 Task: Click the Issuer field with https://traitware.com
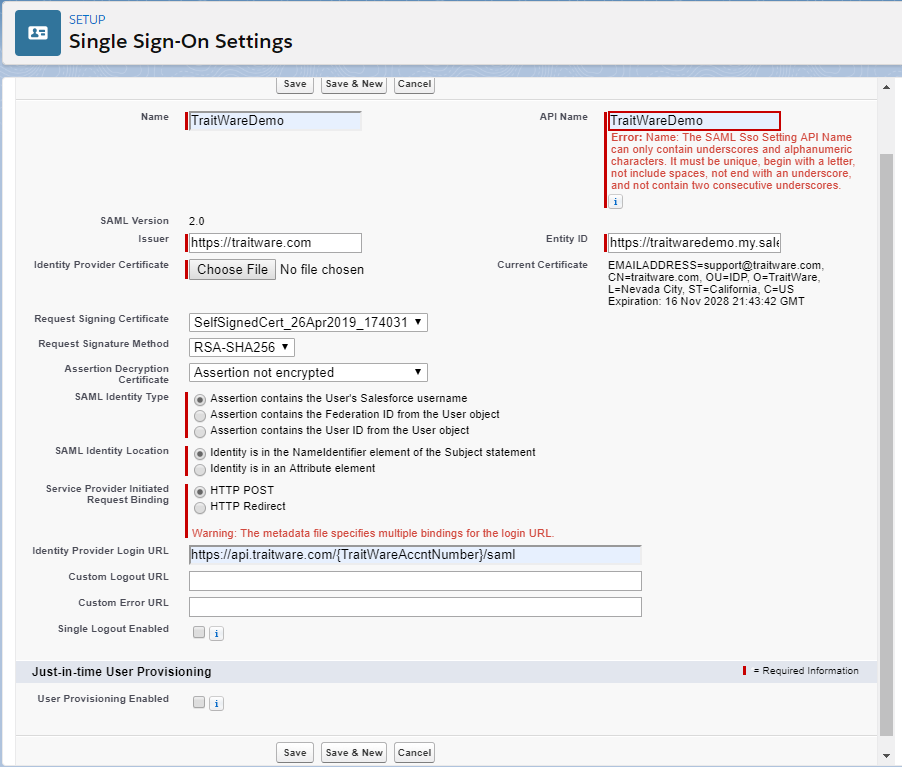(275, 243)
